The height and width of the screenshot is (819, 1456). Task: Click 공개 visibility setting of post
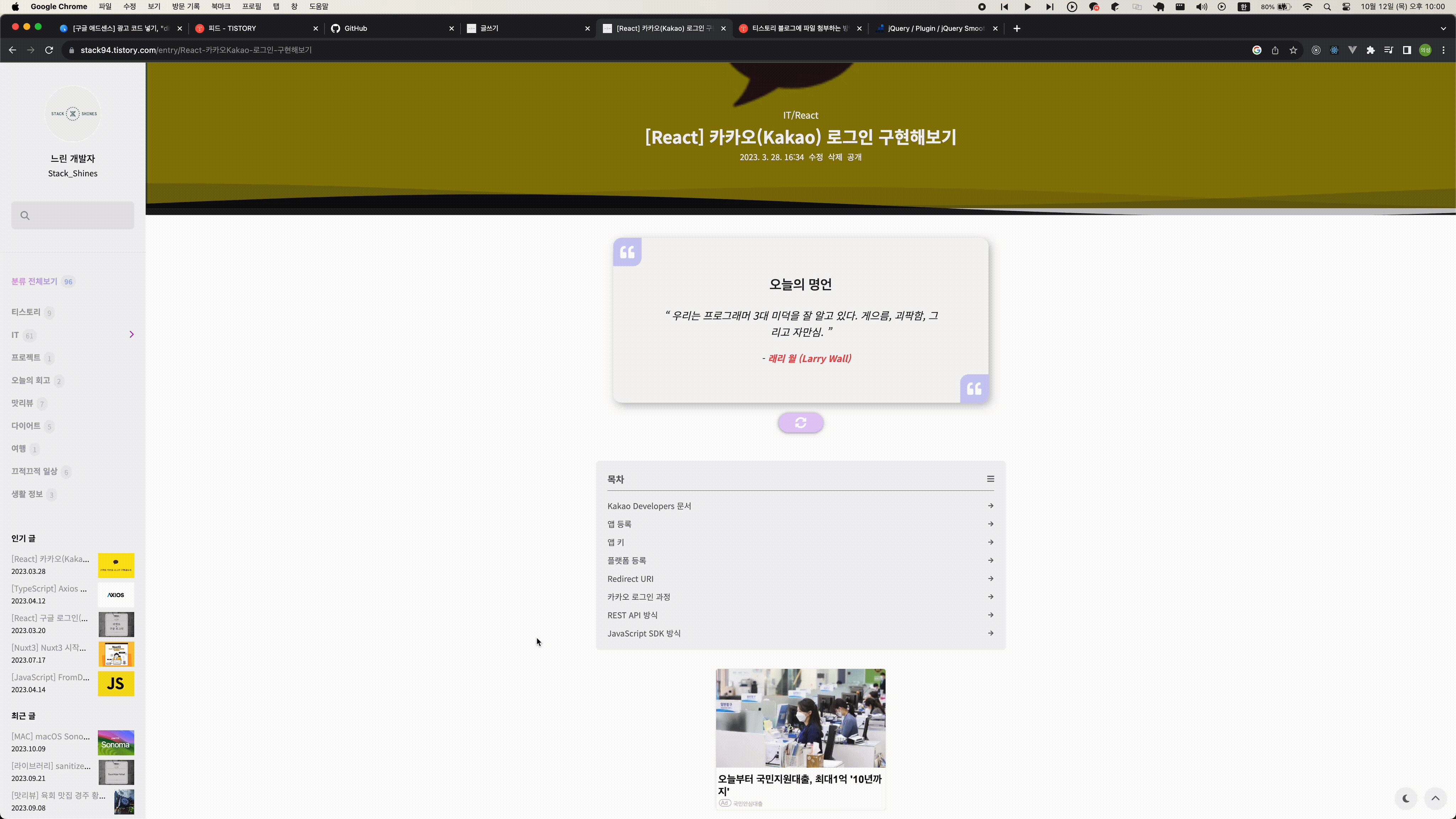click(854, 157)
